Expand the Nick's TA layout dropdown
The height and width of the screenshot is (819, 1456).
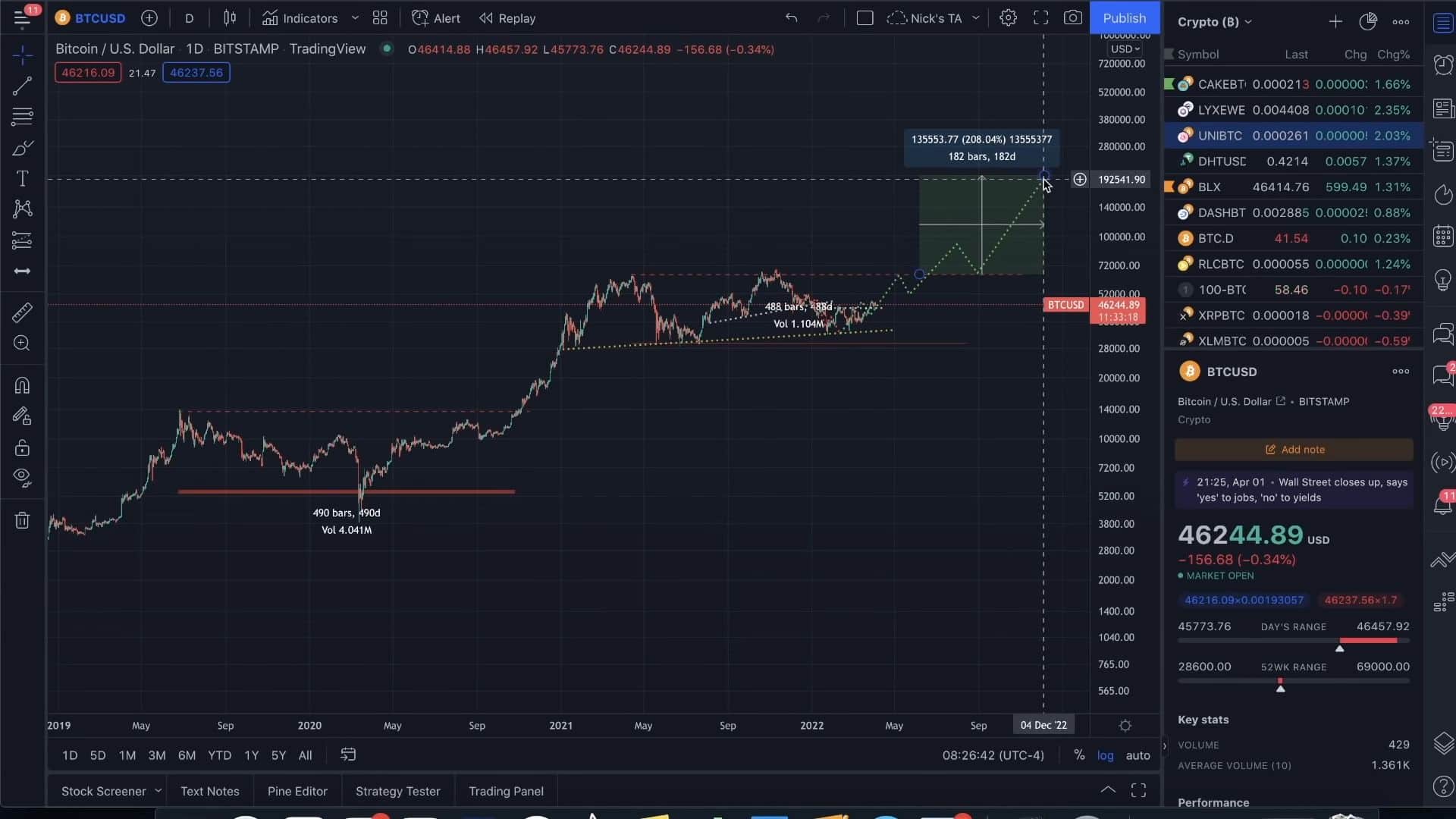(976, 18)
